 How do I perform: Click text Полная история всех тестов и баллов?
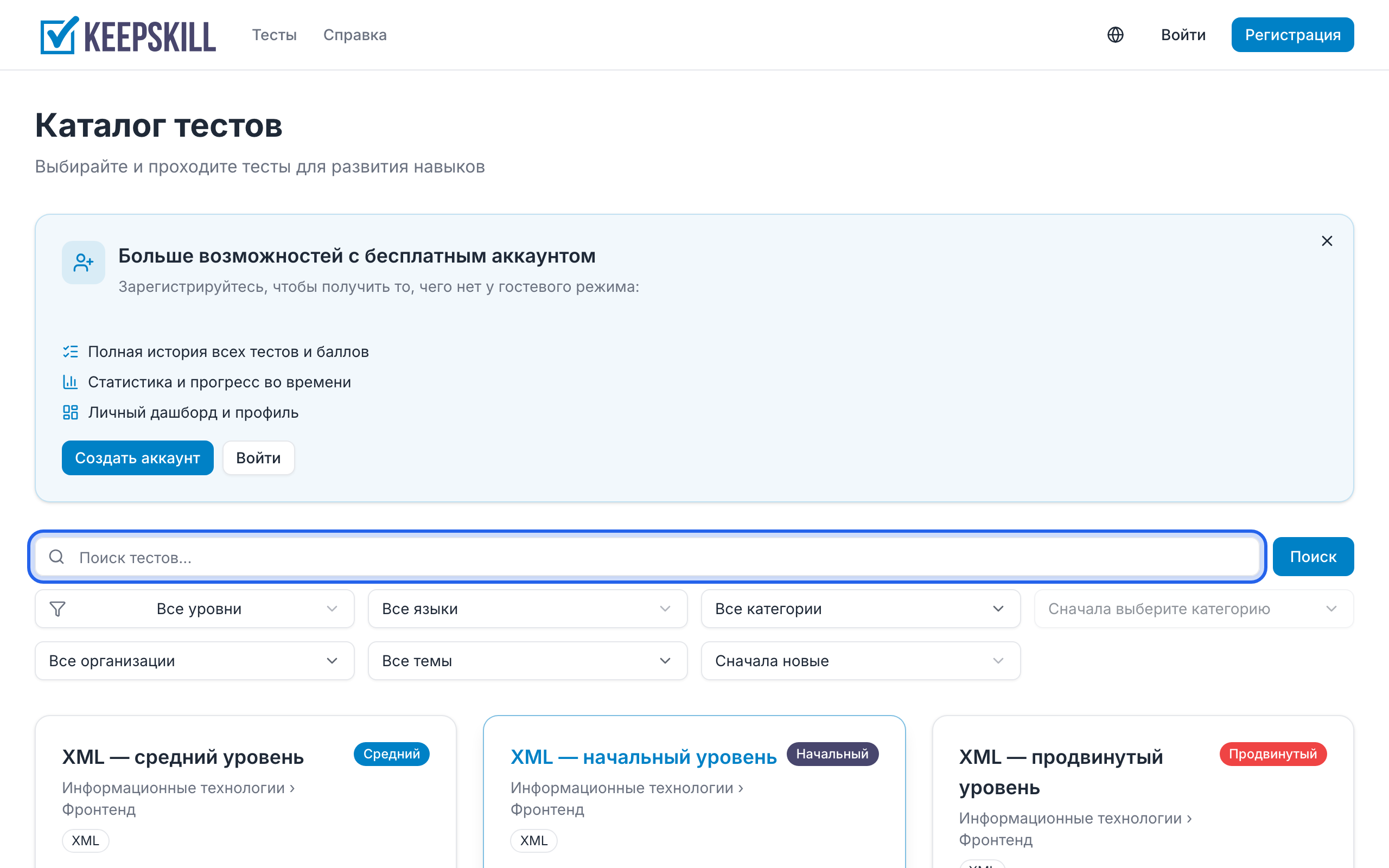[228, 352]
